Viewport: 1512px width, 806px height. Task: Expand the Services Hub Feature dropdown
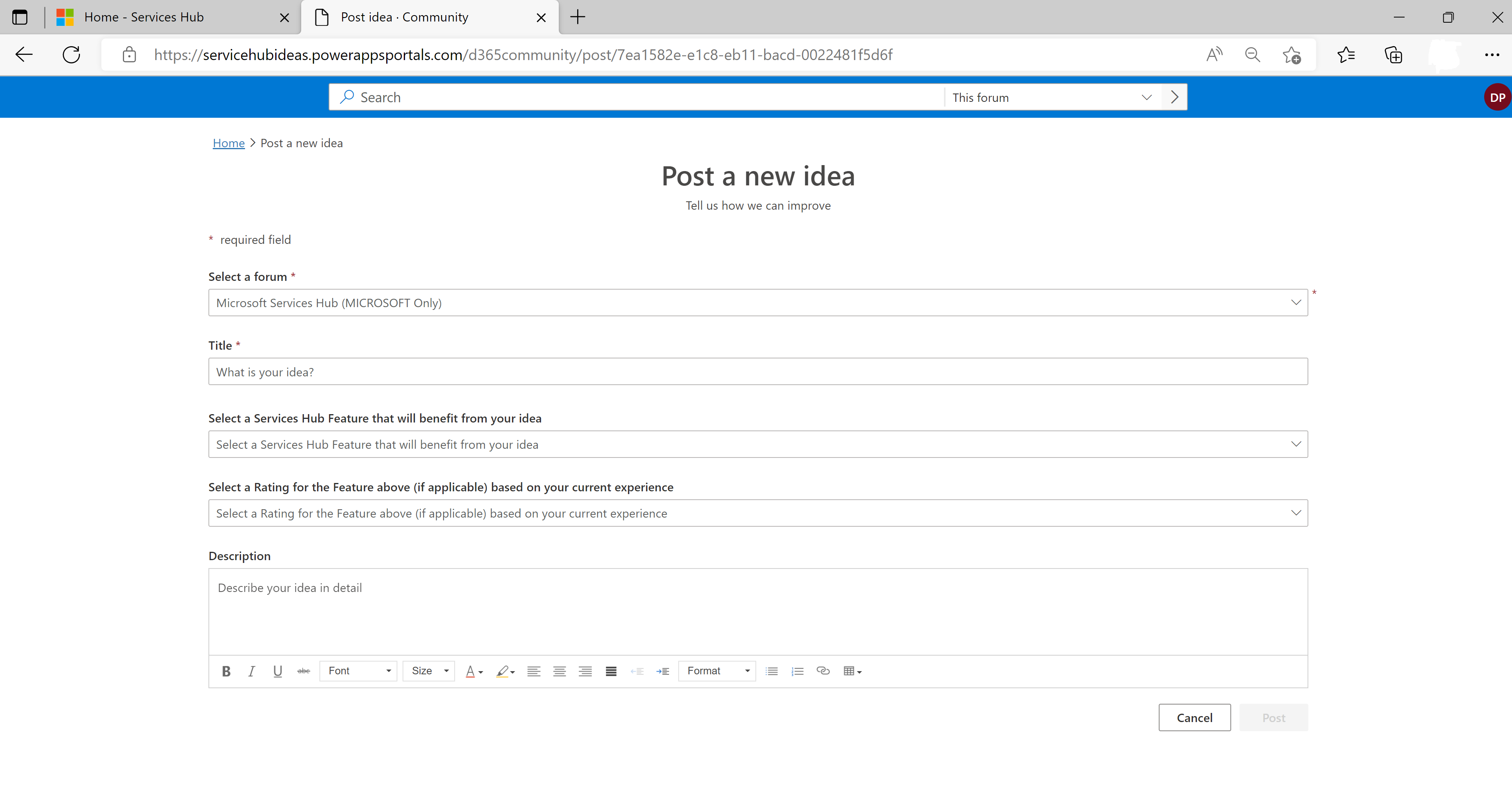click(758, 444)
